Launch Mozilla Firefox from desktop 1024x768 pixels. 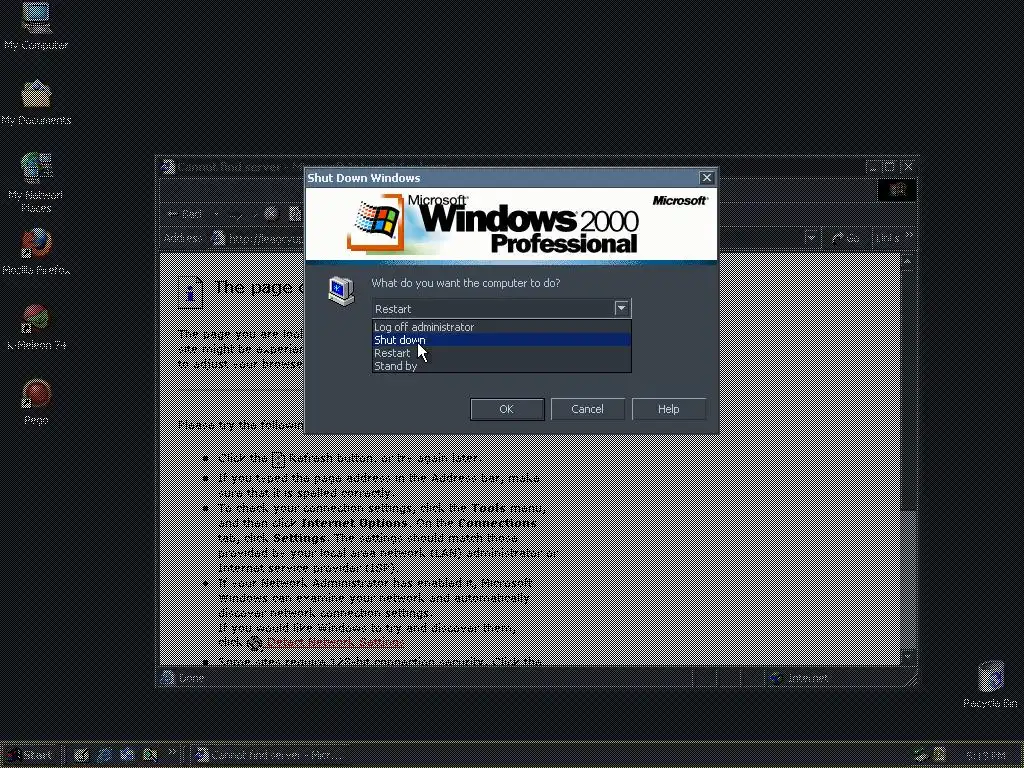point(36,251)
